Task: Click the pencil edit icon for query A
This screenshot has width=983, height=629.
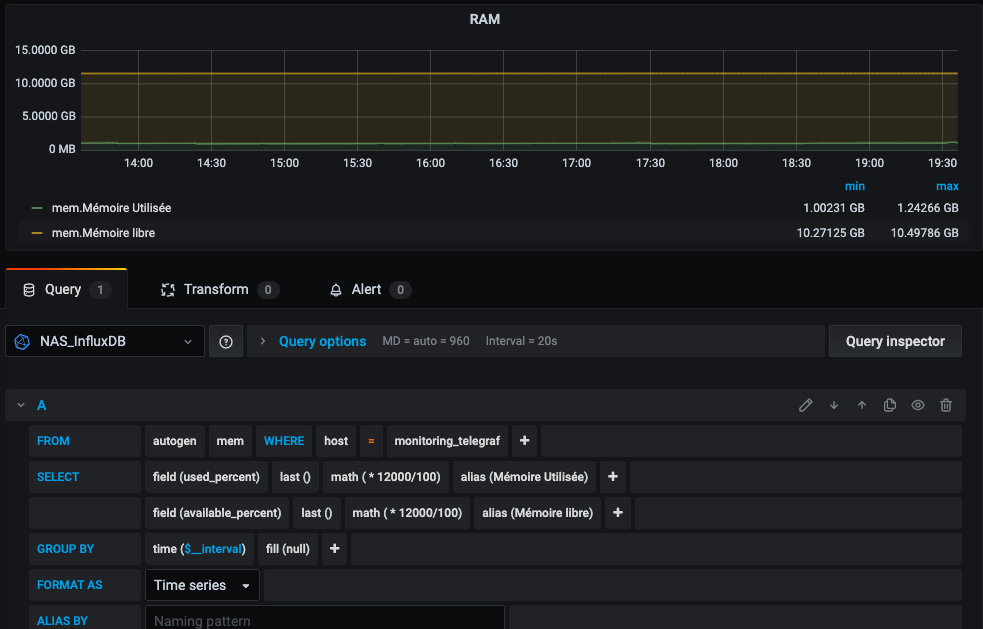Action: click(806, 405)
